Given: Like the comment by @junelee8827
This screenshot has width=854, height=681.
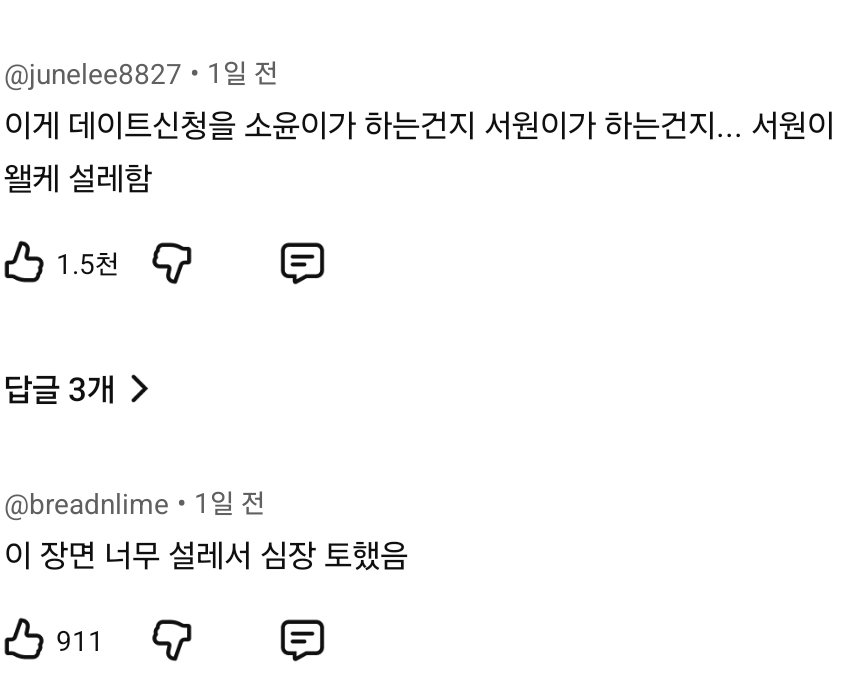Looking at the screenshot, I should tap(24, 262).
